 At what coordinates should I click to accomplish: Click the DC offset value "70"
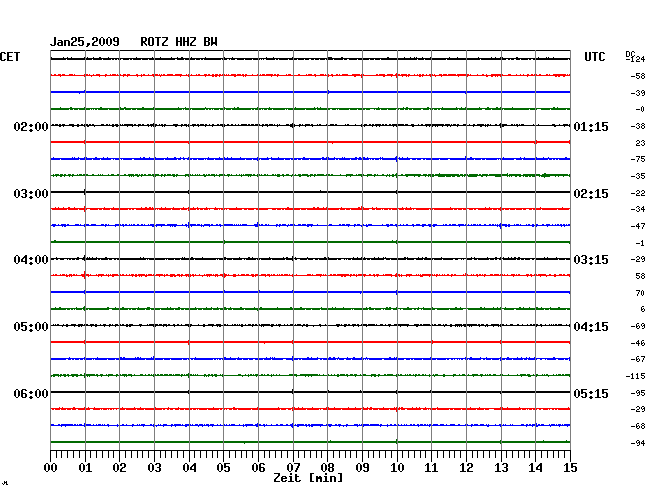pyautogui.click(x=640, y=293)
